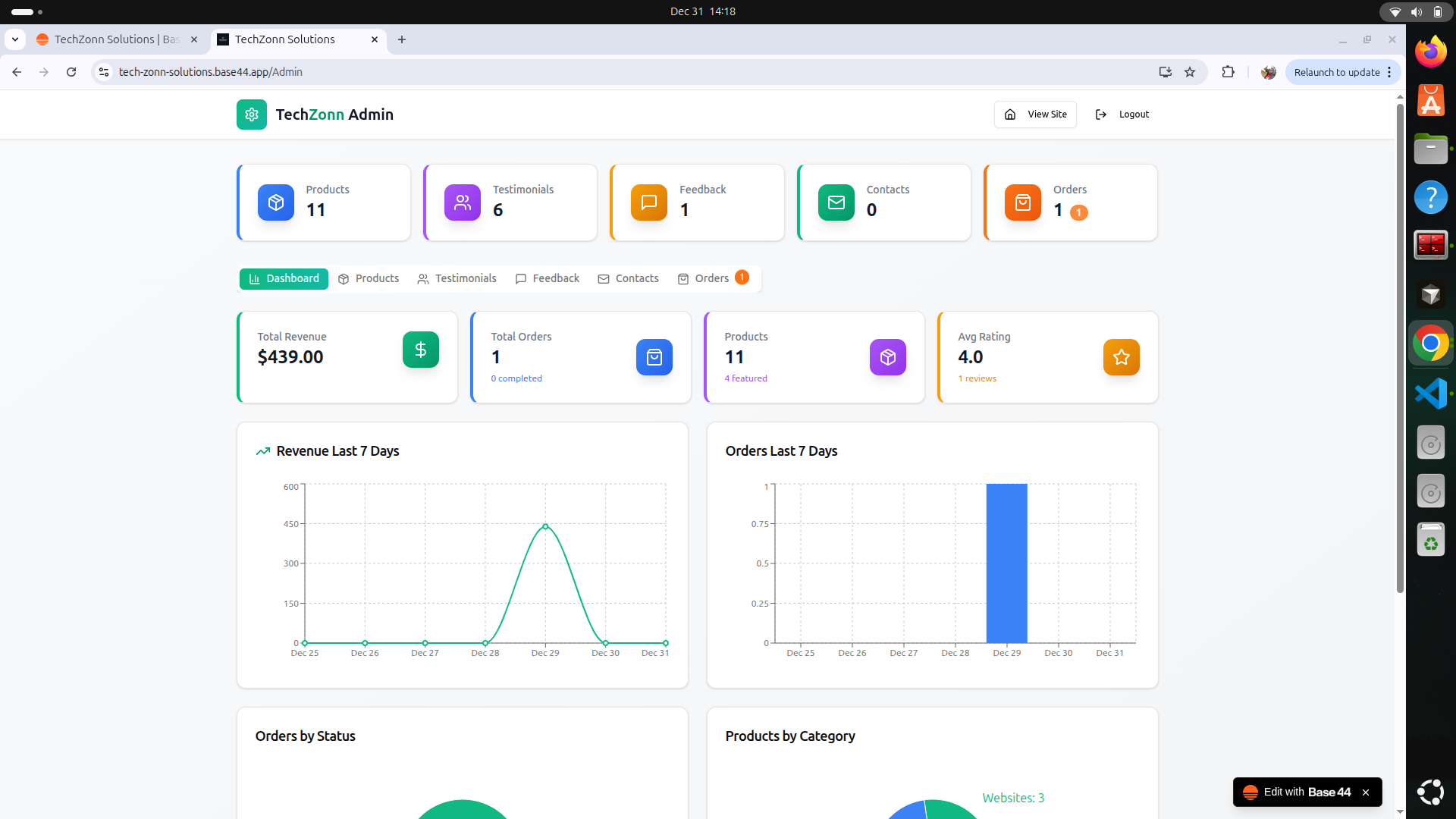
Task: Click the "0 completed" orders text
Action: point(516,378)
